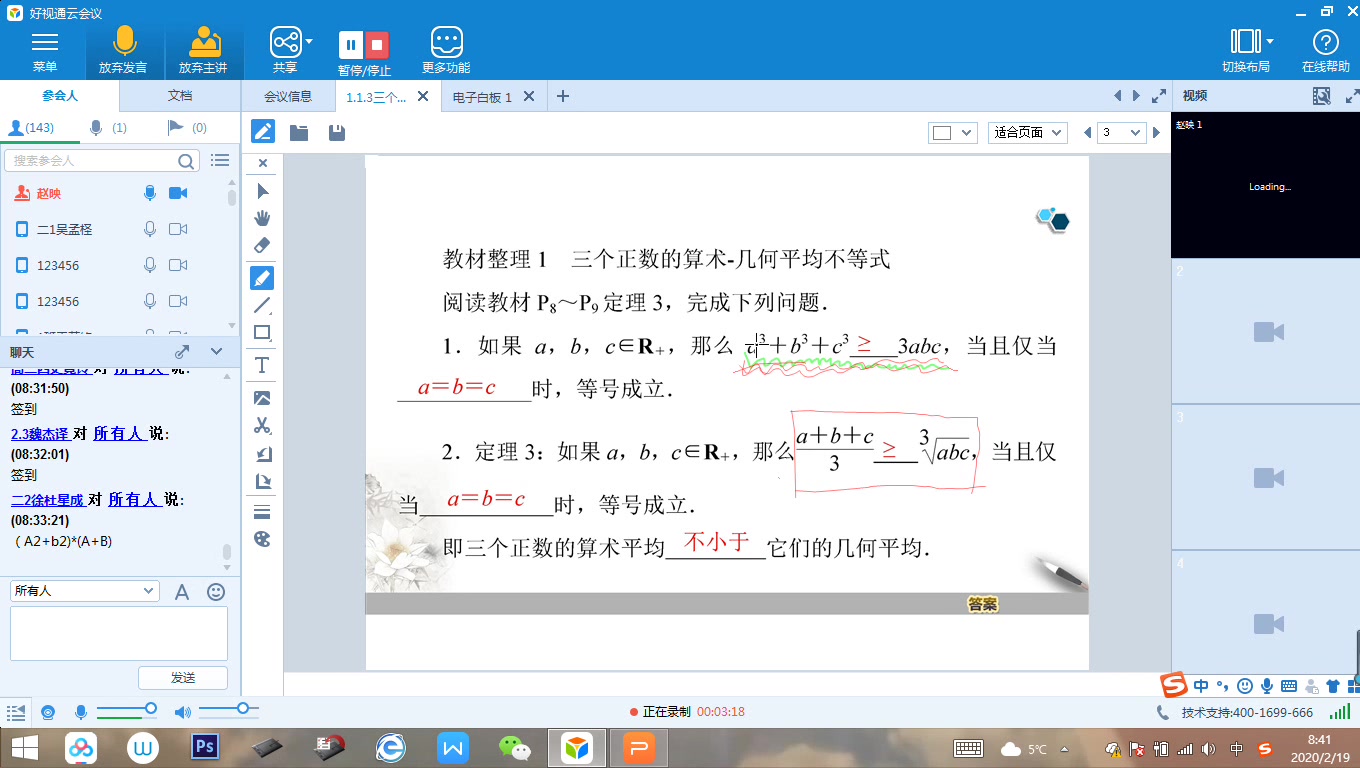The height and width of the screenshot is (768, 1360).
Task: Mute 赵映's microphone in the participant list
Action: [x=150, y=193]
